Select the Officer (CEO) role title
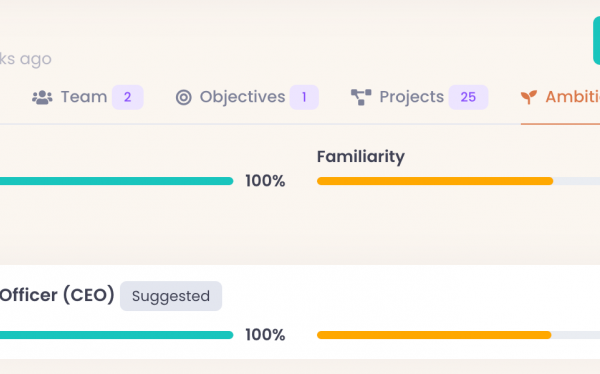 (x=57, y=295)
